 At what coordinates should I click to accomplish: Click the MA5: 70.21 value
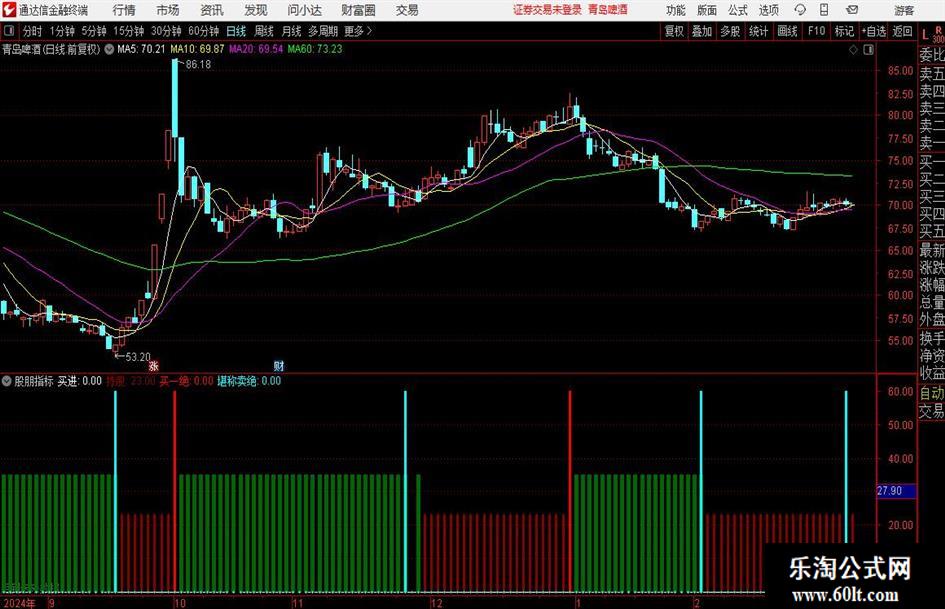click(x=140, y=49)
